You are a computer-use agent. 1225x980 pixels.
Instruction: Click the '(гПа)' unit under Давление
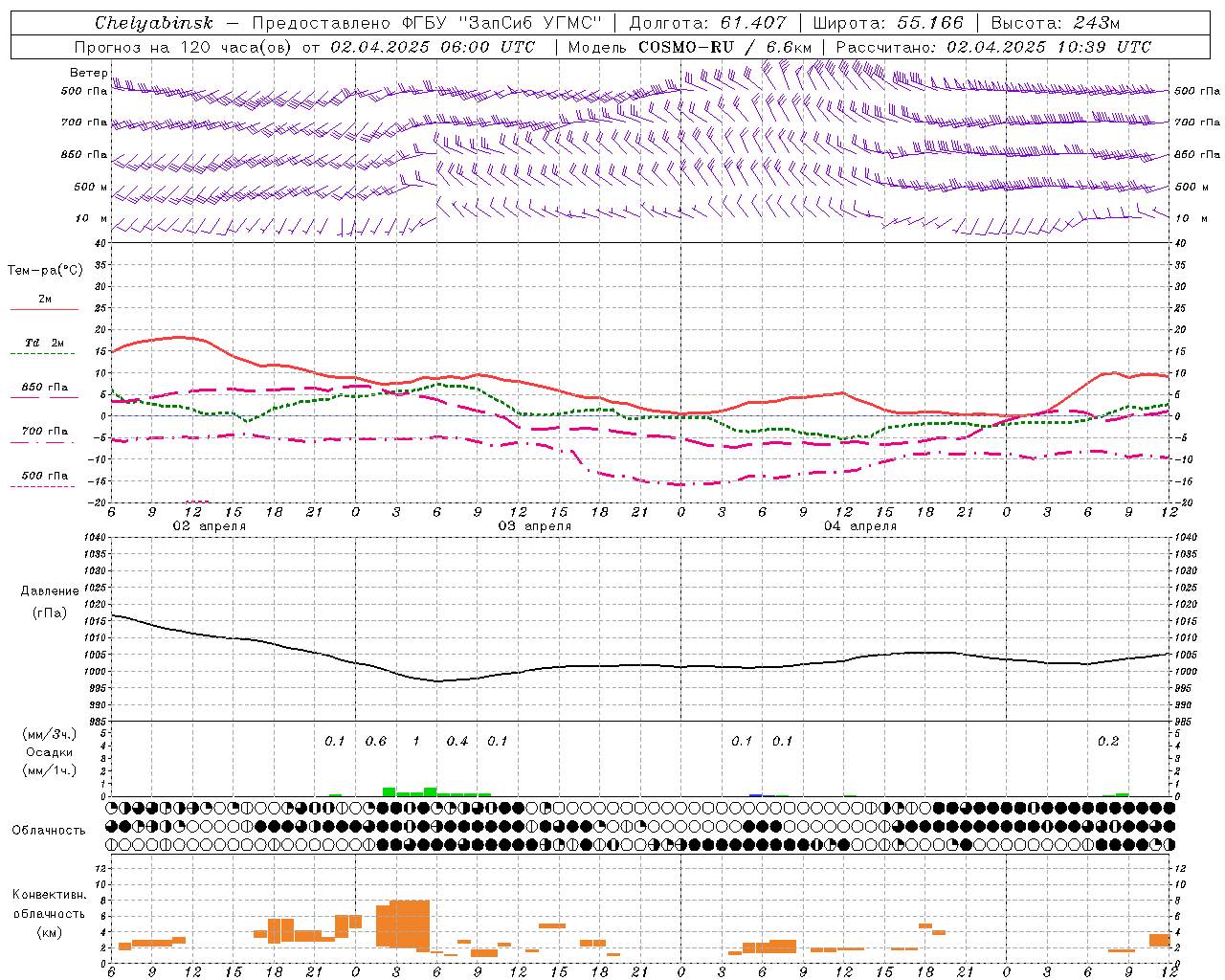tap(50, 613)
